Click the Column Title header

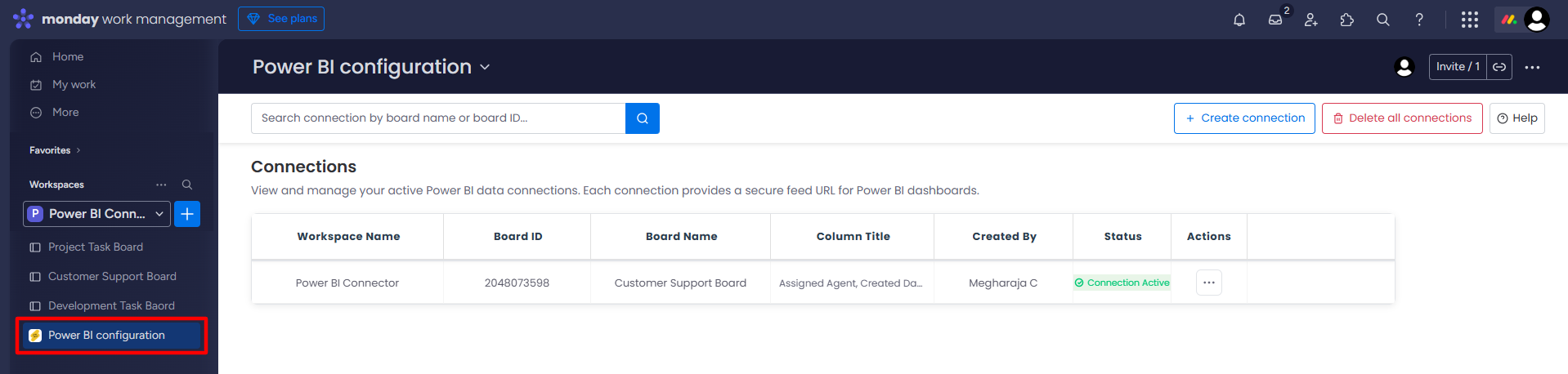click(853, 237)
